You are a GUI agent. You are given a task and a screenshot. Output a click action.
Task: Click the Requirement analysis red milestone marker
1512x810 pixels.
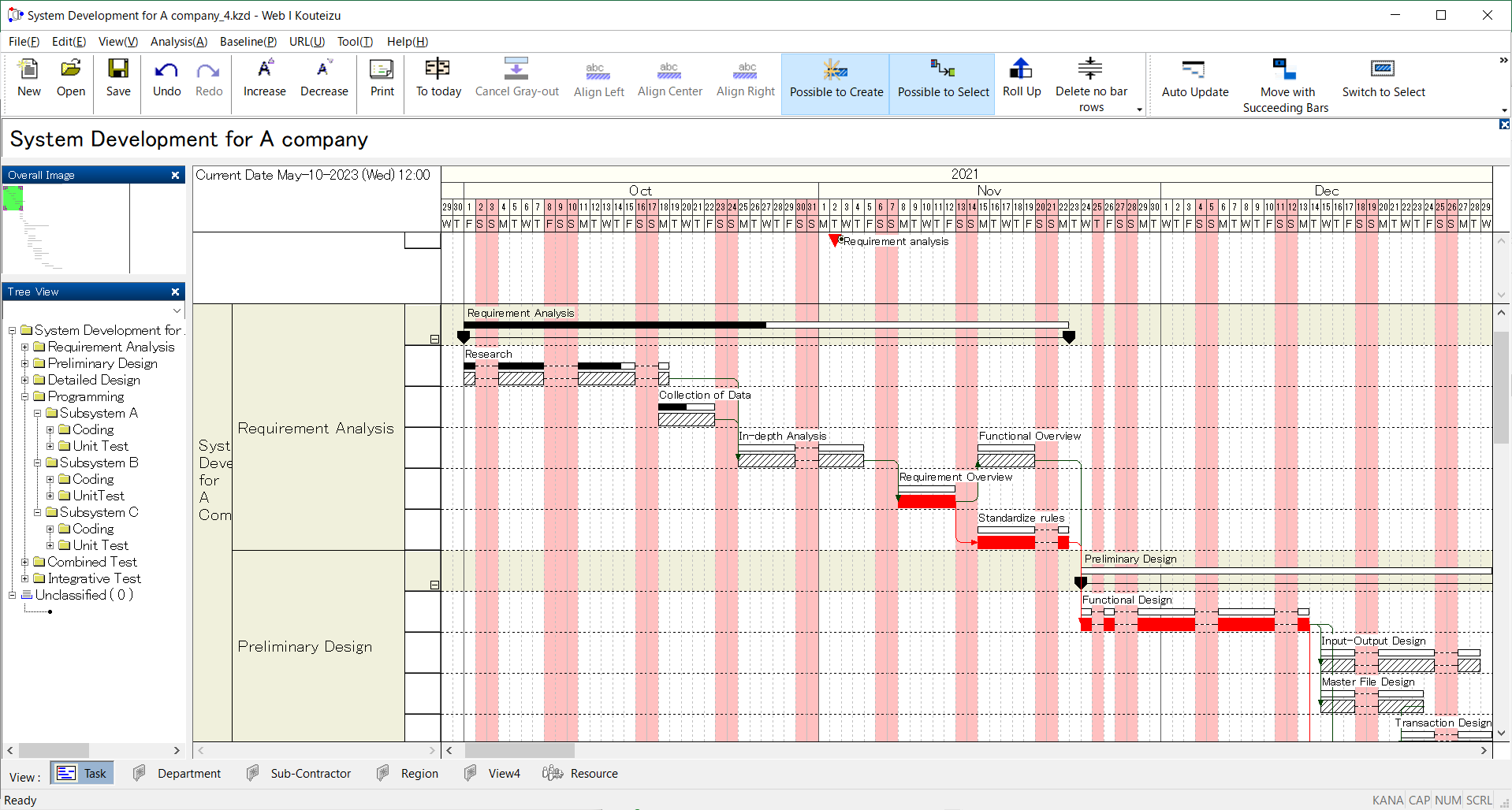(834, 241)
